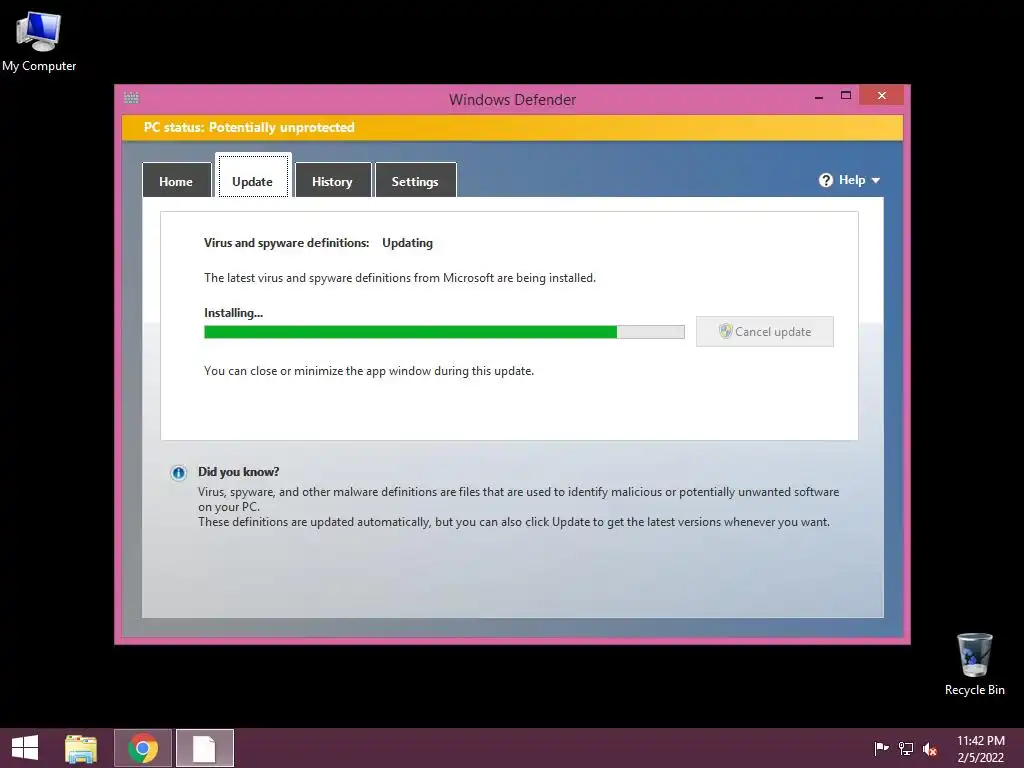Click the Did you know info icon

(x=178, y=473)
